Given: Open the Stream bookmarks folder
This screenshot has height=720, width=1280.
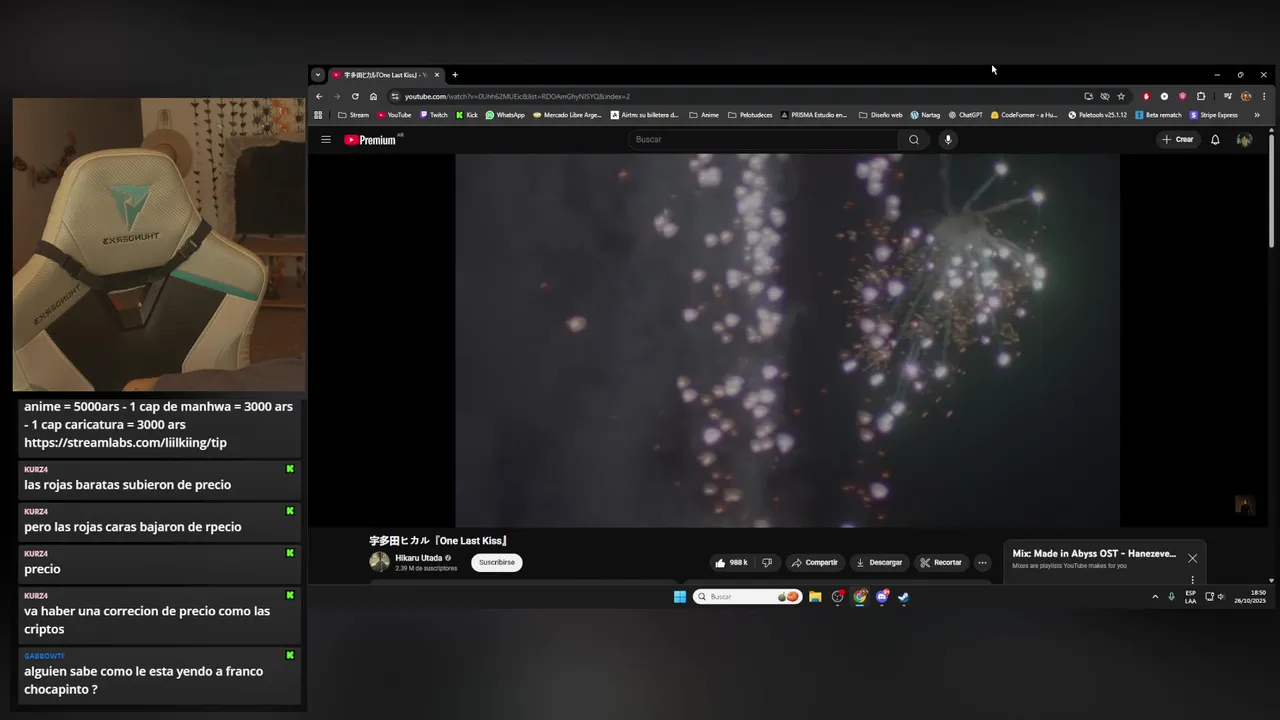Looking at the screenshot, I should (353, 115).
